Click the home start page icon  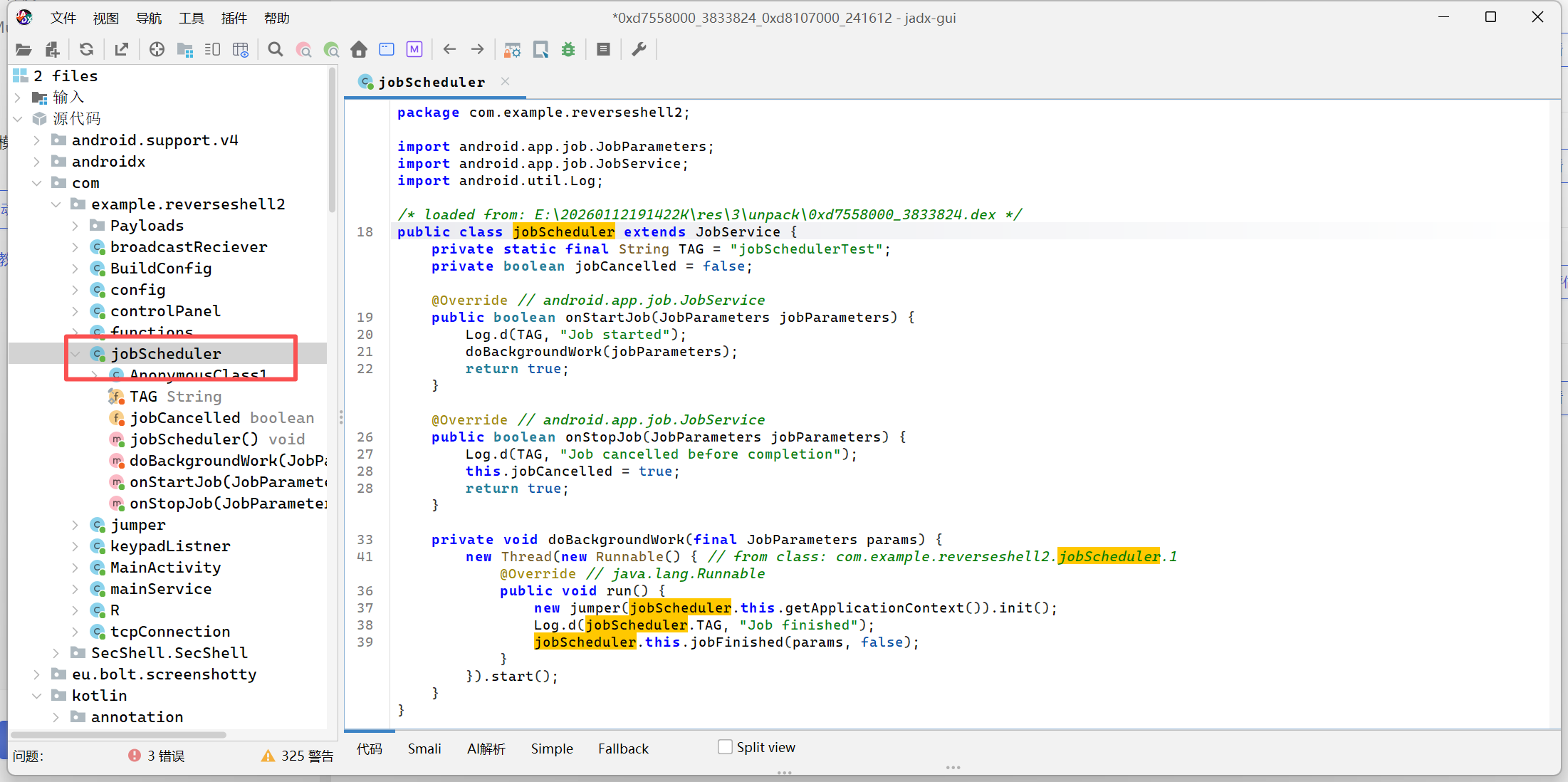[x=359, y=50]
